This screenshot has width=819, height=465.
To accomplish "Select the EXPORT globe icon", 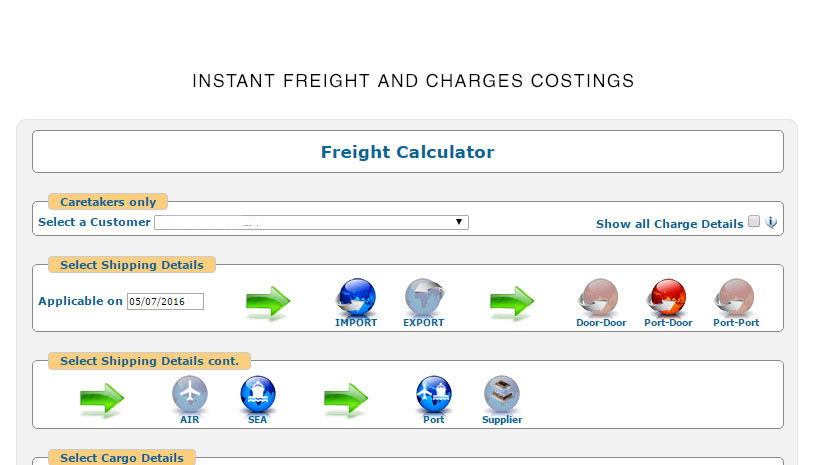I will pyautogui.click(x=424, y=297).
